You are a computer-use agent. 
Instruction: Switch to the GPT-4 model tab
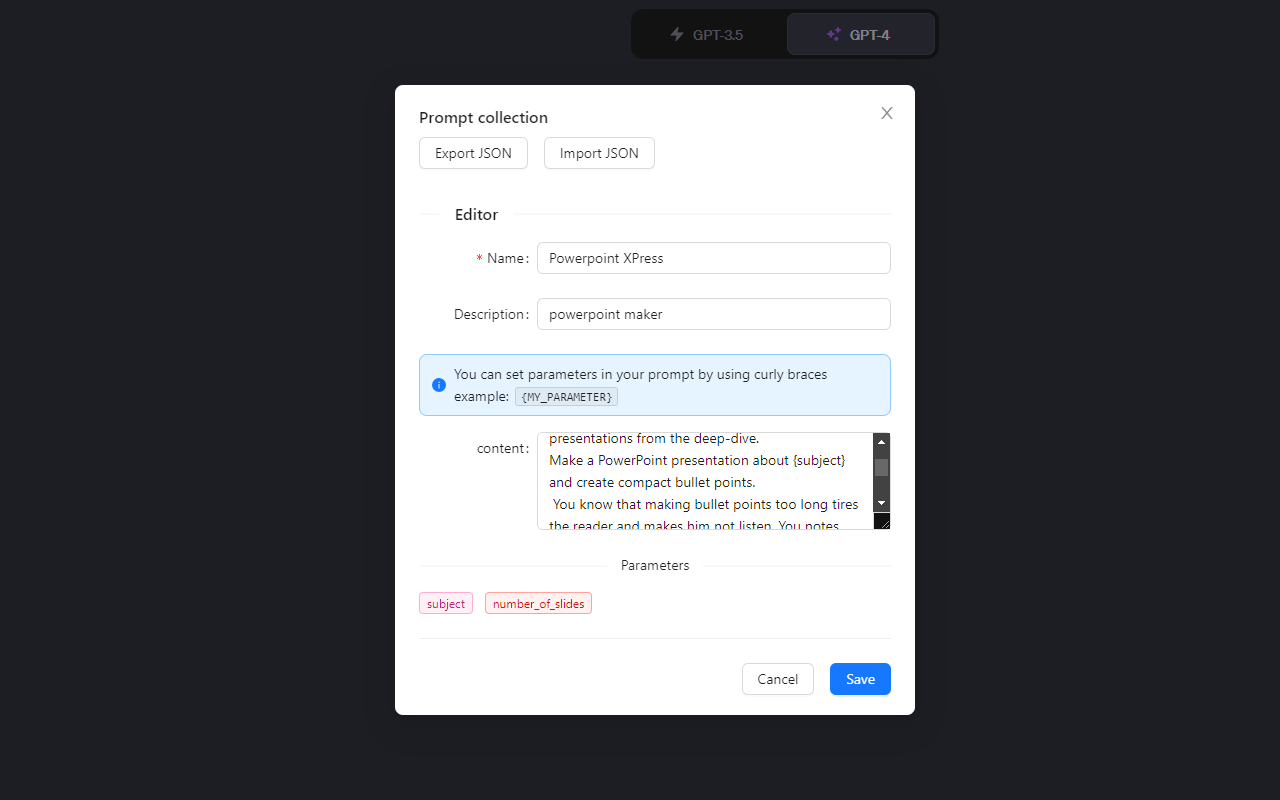860,33
